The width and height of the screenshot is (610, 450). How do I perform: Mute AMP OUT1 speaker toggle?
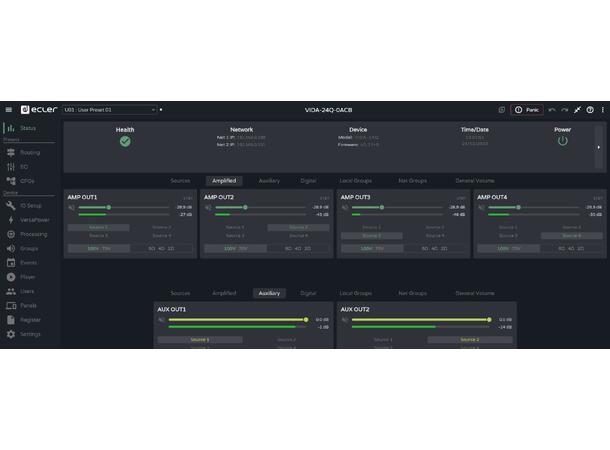[x=72, y=207]
